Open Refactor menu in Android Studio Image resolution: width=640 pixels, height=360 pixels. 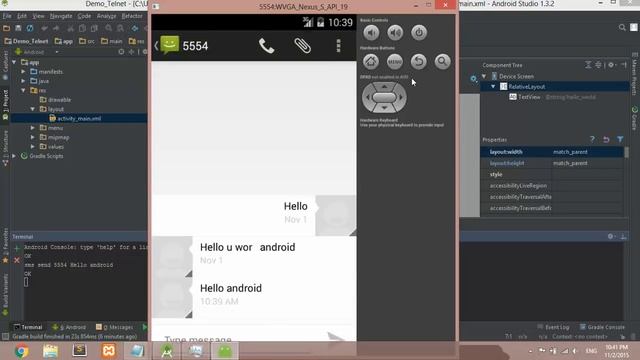tap(132, 16)
